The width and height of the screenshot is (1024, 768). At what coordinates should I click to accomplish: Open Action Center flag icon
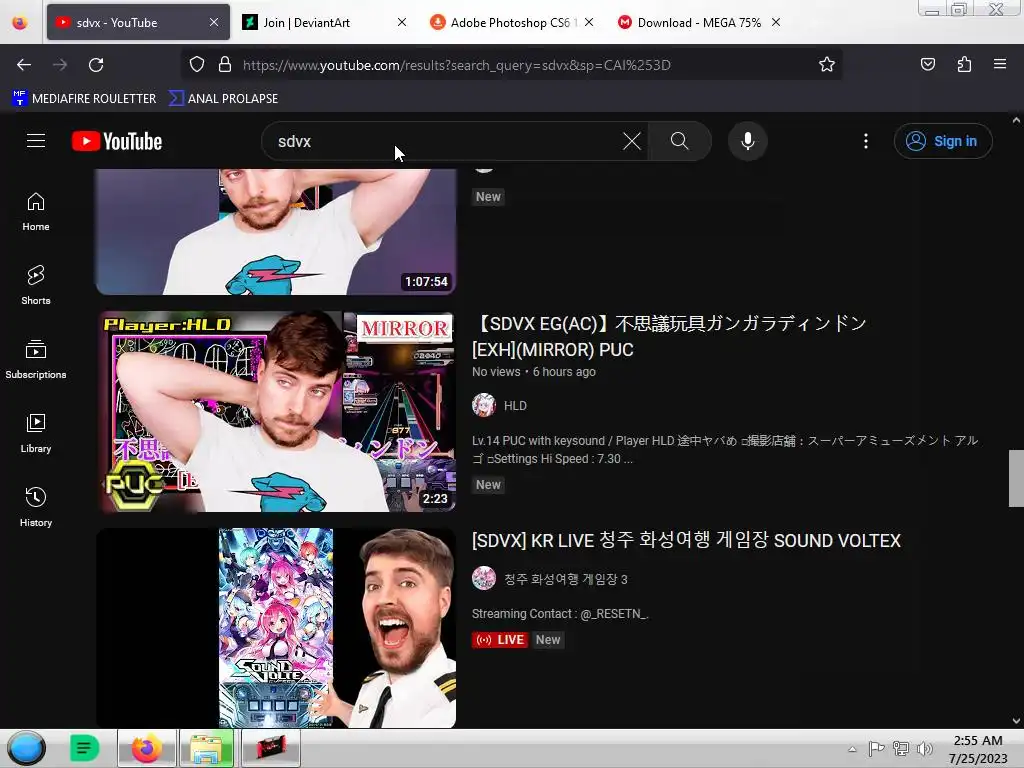point(876,748)
